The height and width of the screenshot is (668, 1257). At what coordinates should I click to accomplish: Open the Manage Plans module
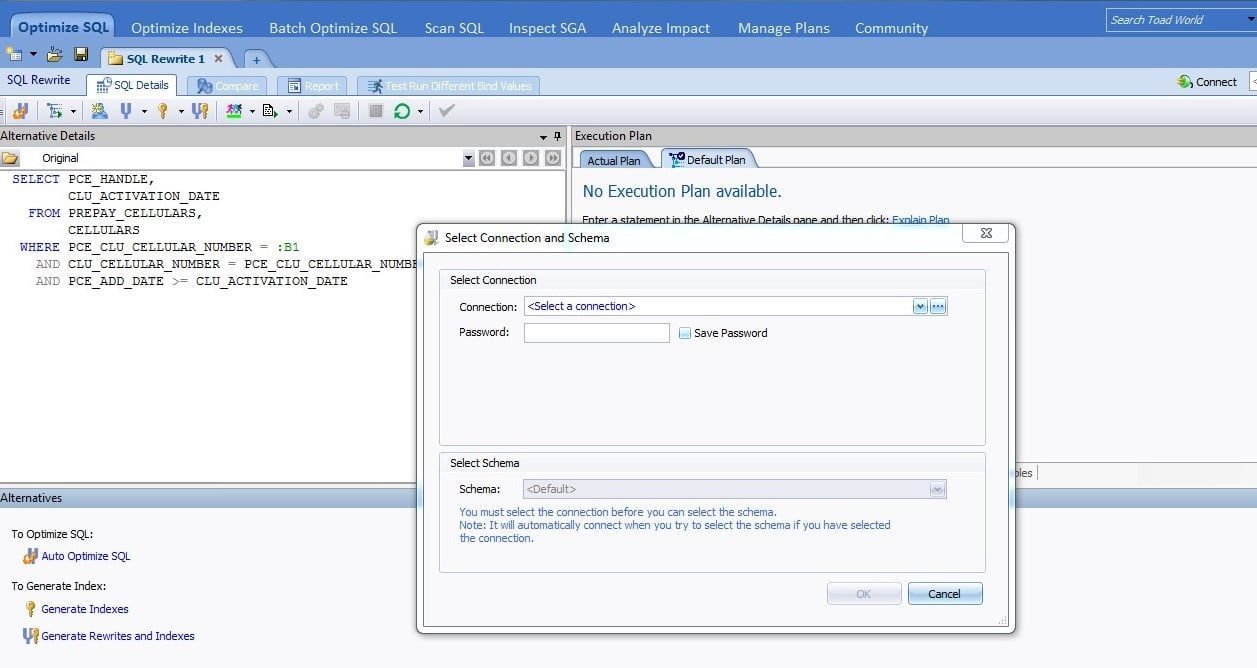[784, 28]
